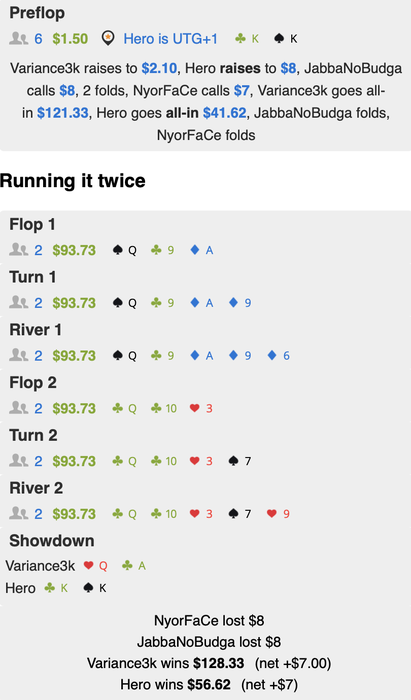
Task: Click the Queen of spades on Flop 1
Action: (125, 250)
